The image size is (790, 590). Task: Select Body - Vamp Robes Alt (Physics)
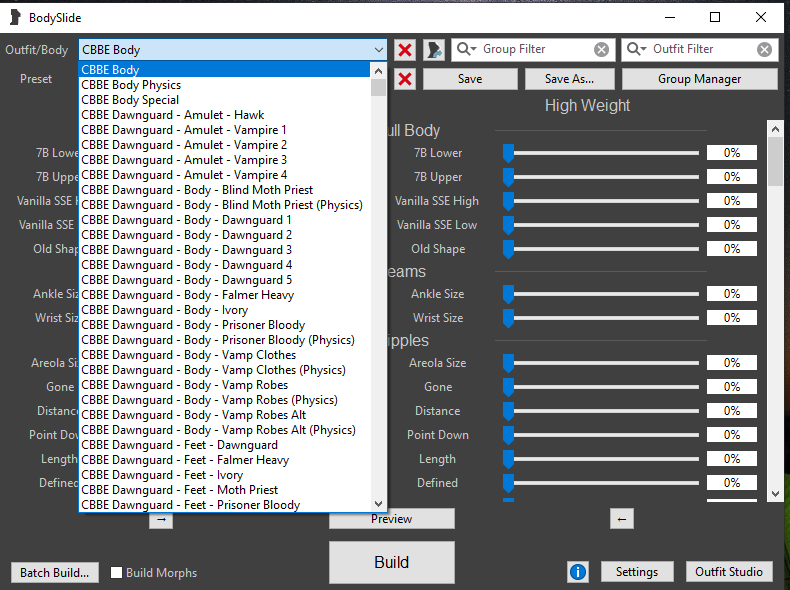[x=225, y=430]
